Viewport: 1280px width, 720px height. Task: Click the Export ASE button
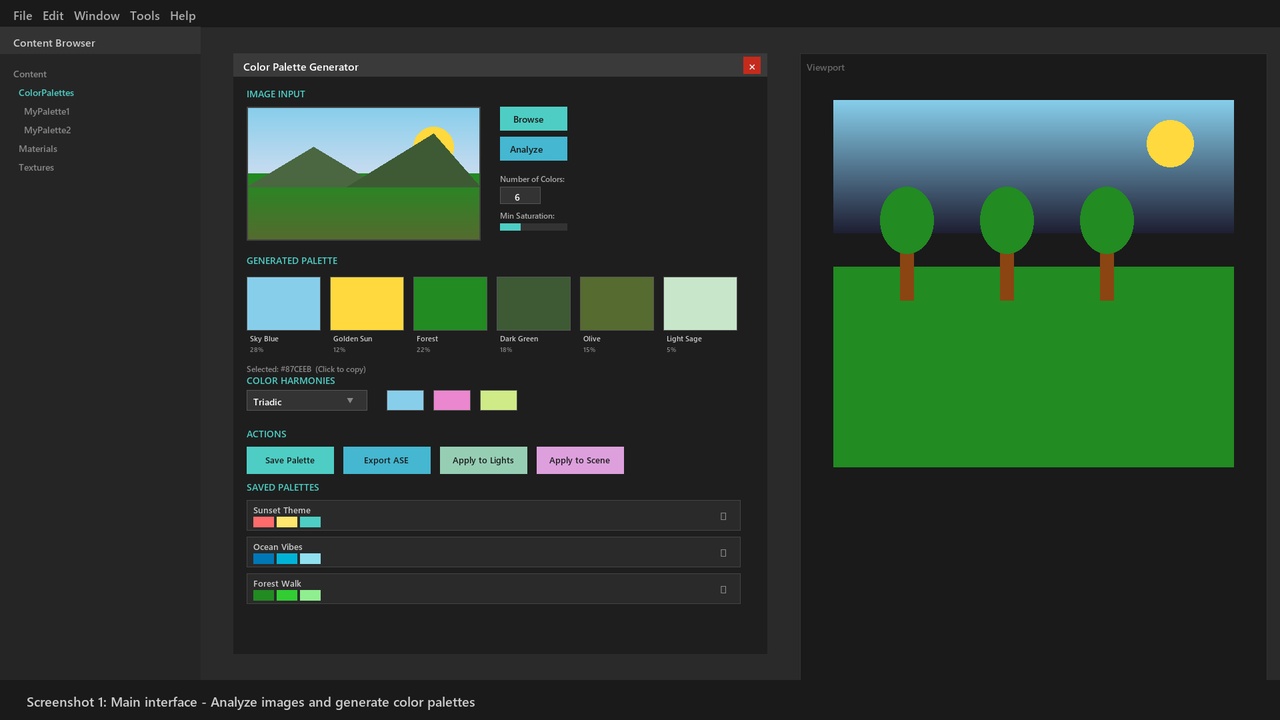click(387, 460)
